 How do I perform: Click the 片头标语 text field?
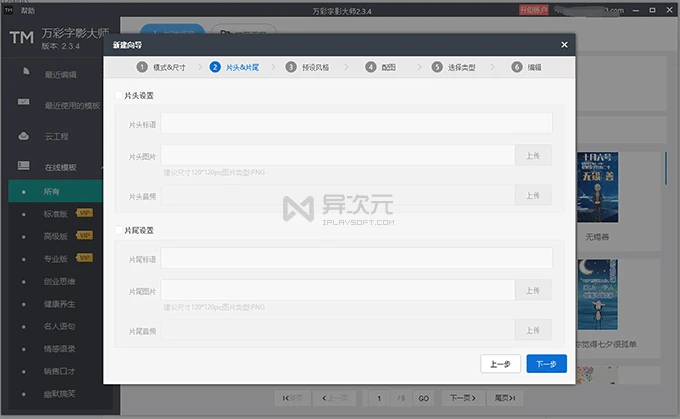(356, 123)
